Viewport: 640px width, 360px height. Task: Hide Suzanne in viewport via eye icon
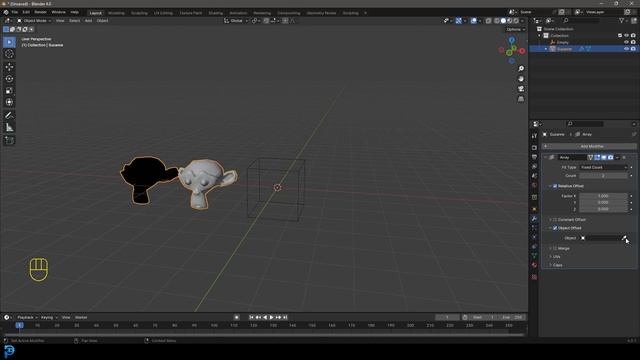tap(626, 49)
